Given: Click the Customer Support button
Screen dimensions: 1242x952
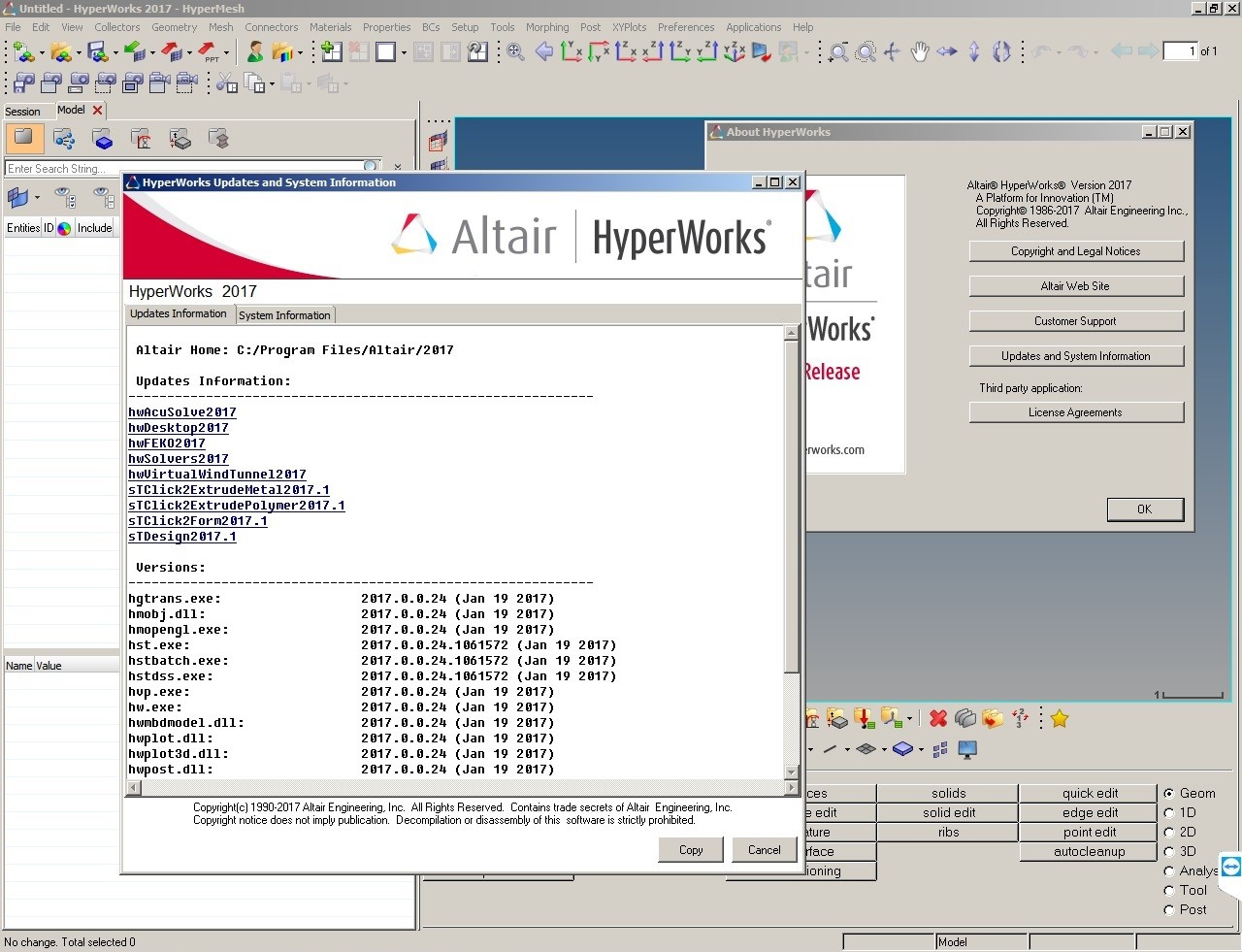Looking at the screenshot, I should point(1076,321).
